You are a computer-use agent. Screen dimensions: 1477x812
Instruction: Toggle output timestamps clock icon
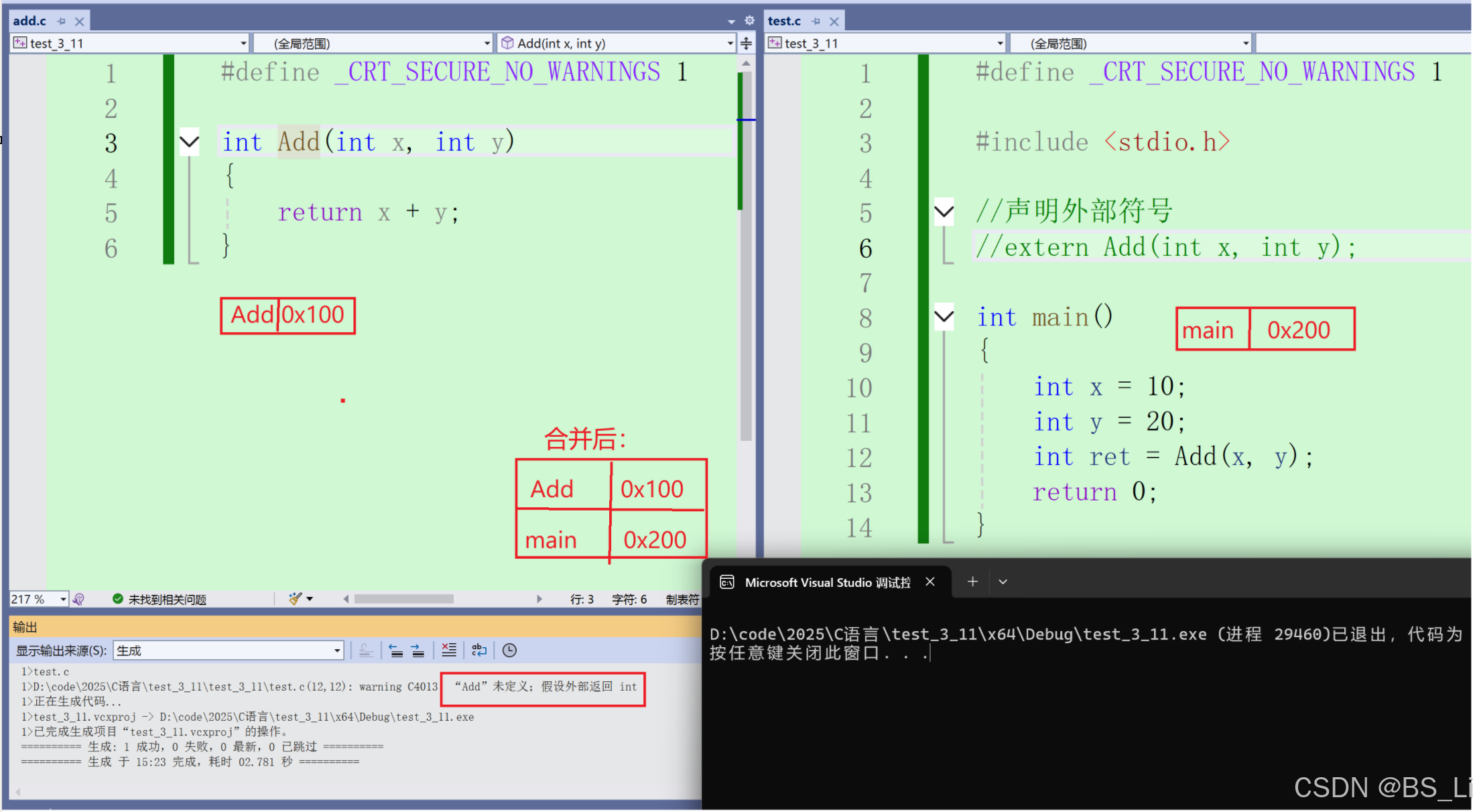(509, 650)
